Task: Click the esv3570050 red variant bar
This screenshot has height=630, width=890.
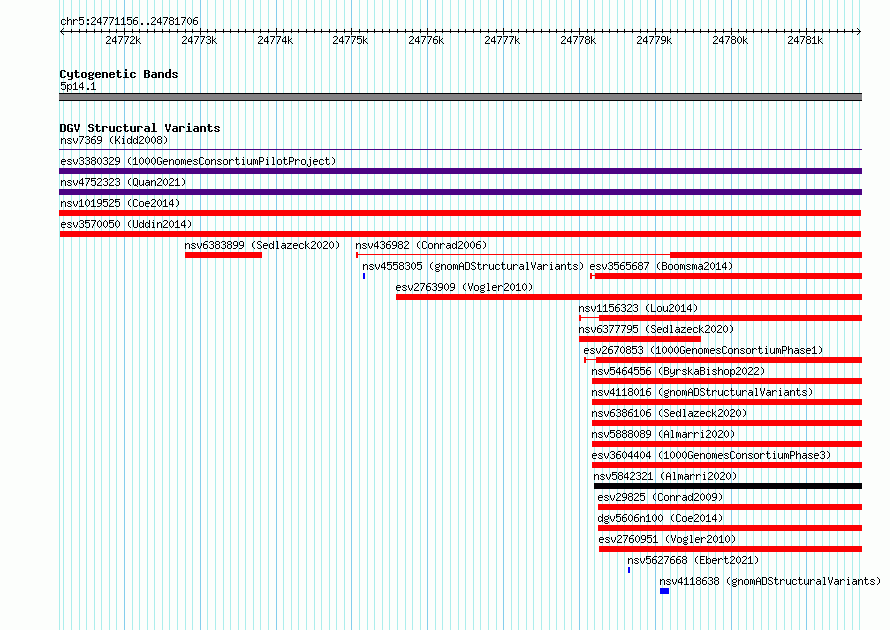Action: click(460, 234)
